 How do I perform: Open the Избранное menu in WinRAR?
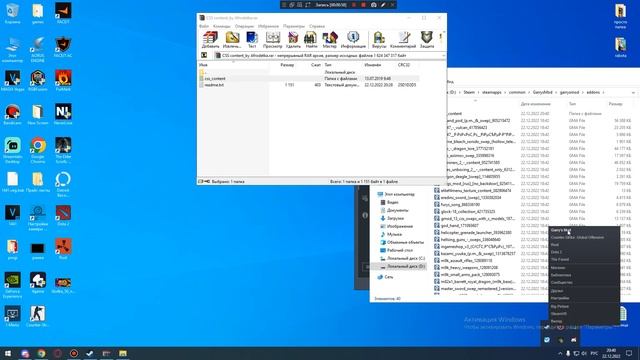pyautogui.click(x=268, y=26)
